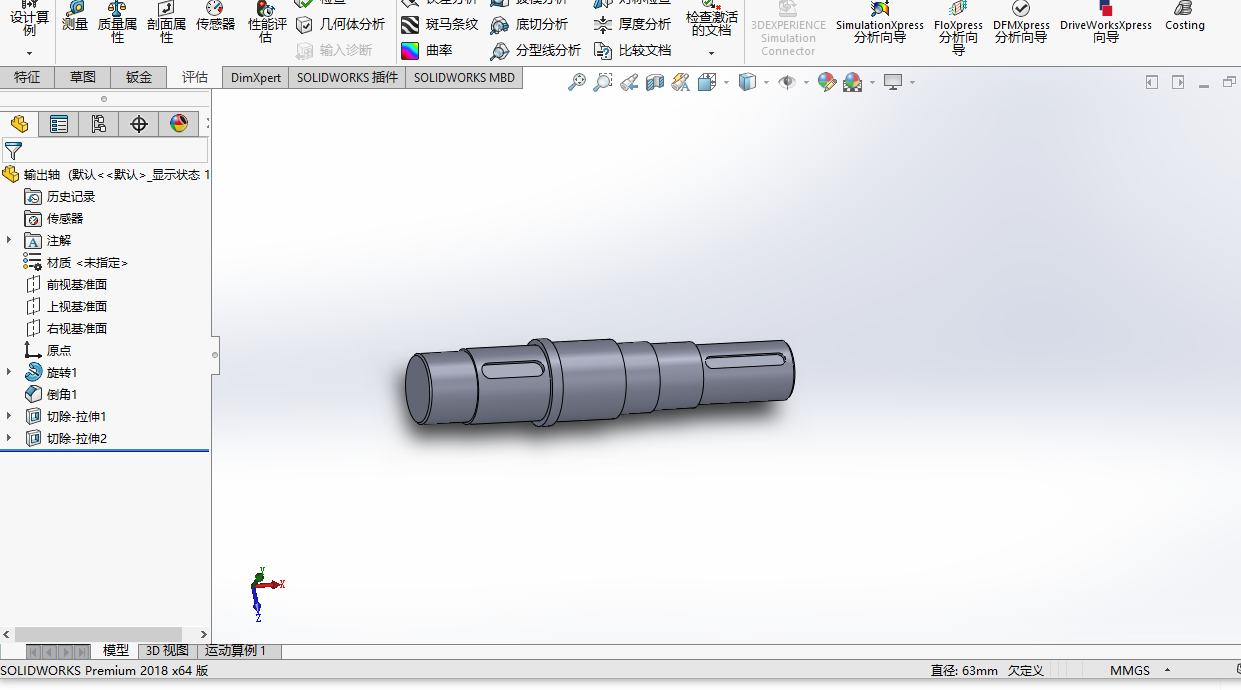This screenshot has width=1241, height=690.
Task: Switch to the 运动算例 1 tab
Action: pos(239,651)
